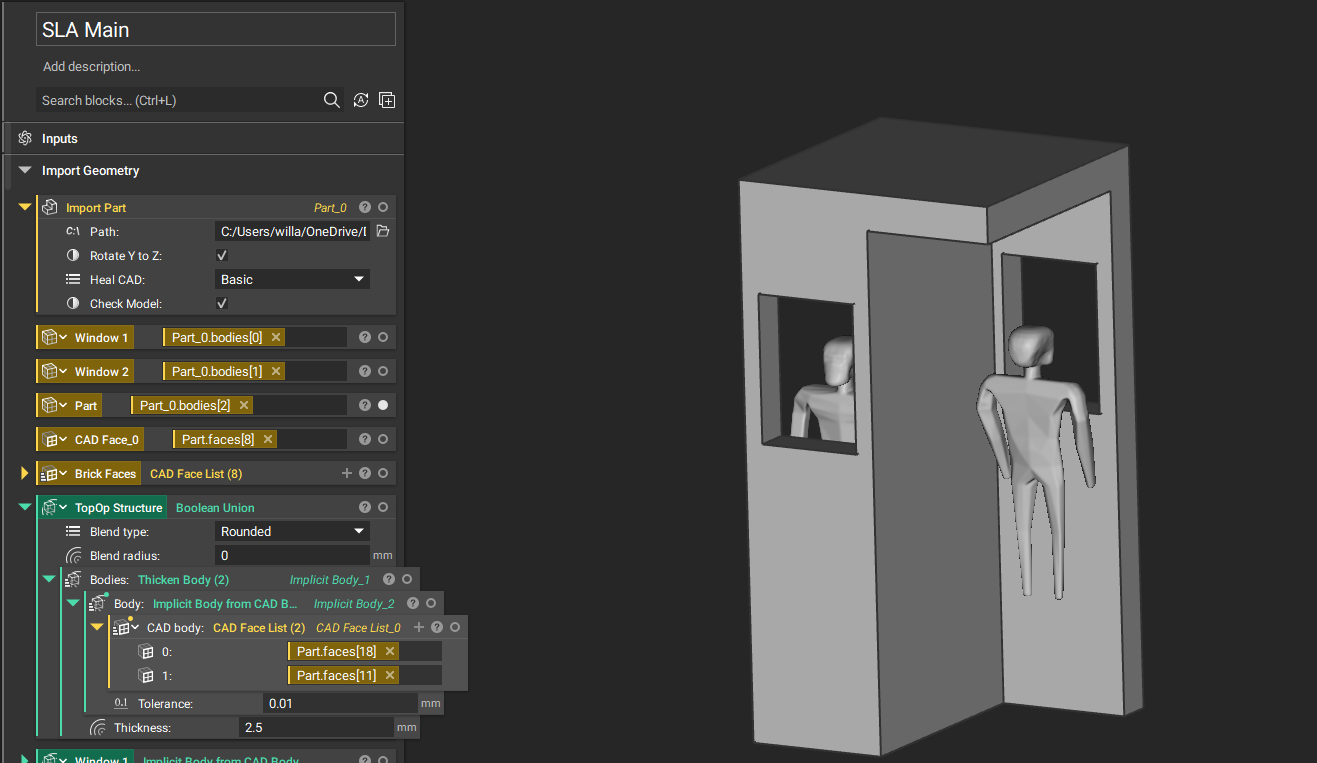Viewport: 1317px width, 763px height.
Task: Open help for the Window 2 variable
Action: (365, 371)
